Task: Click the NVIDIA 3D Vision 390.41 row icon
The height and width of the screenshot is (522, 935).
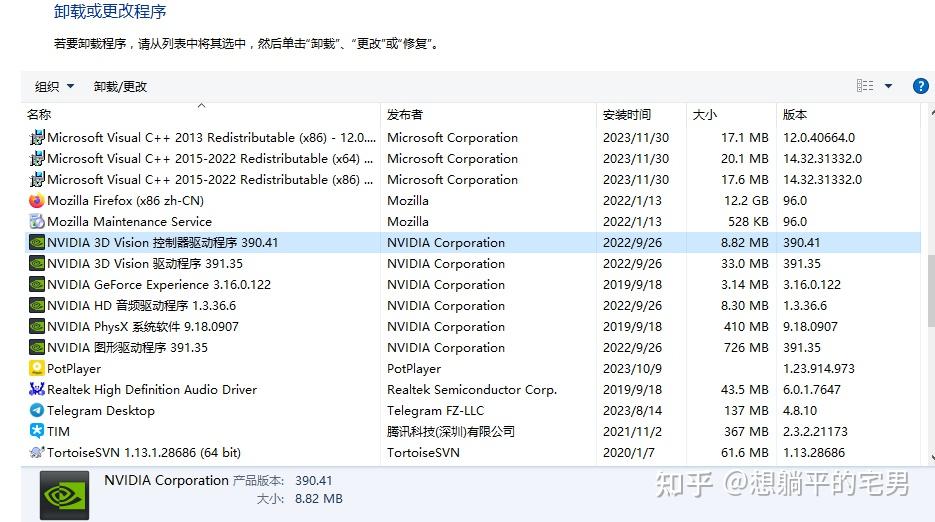Action: pos(37,243)
